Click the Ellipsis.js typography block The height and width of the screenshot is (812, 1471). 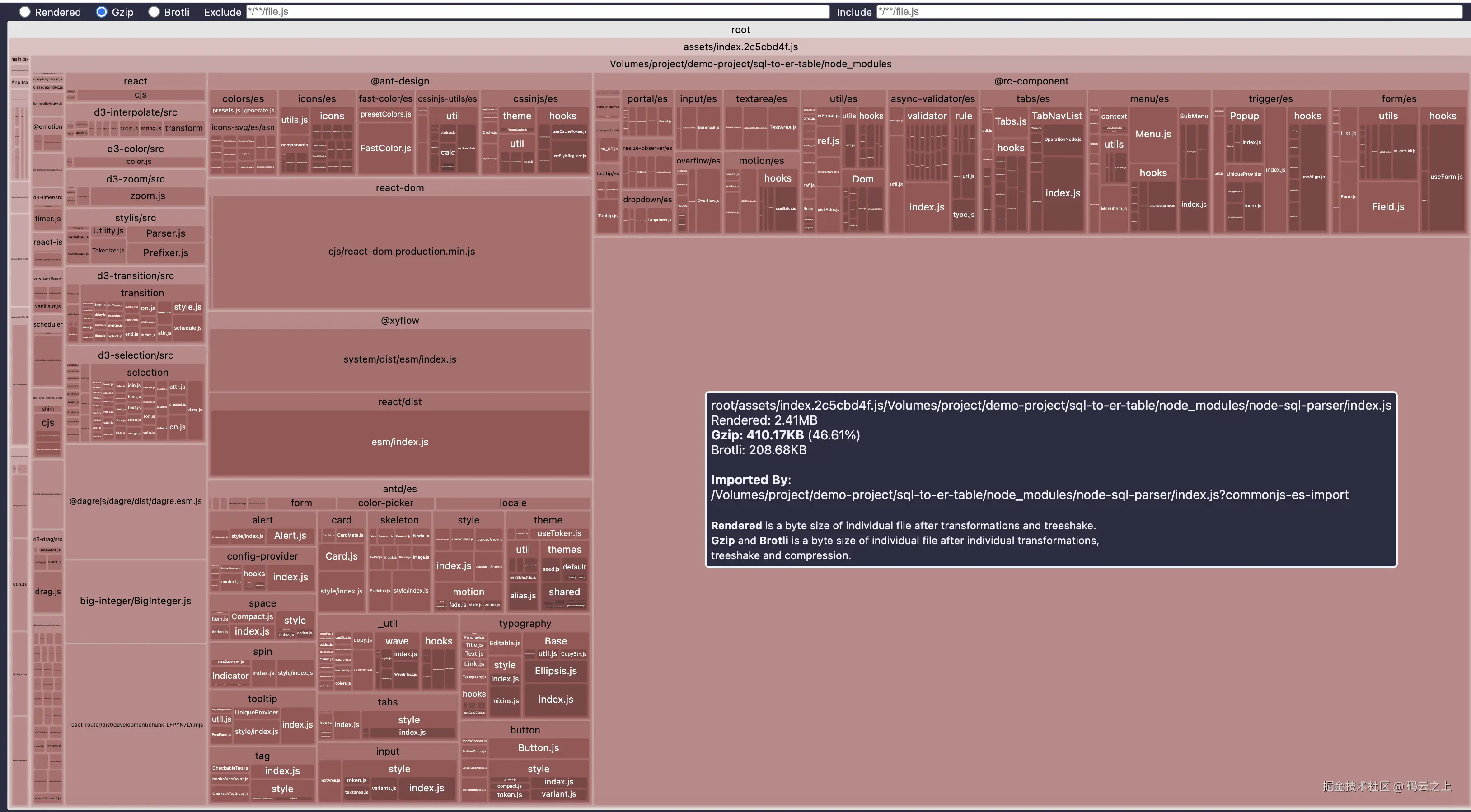(x=555, y=671)
